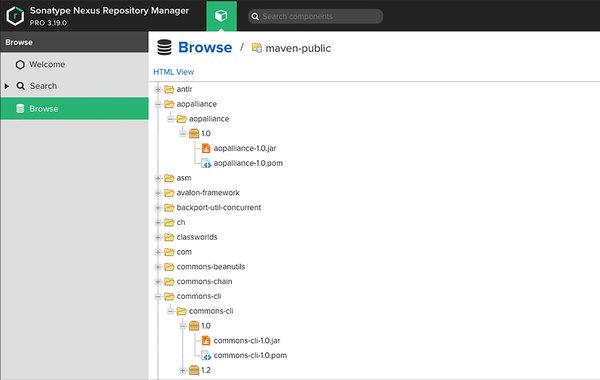Click the ch folder icon
Image resolution: width=600 pixels, height=380 pixels.
[x=169, y=222]
